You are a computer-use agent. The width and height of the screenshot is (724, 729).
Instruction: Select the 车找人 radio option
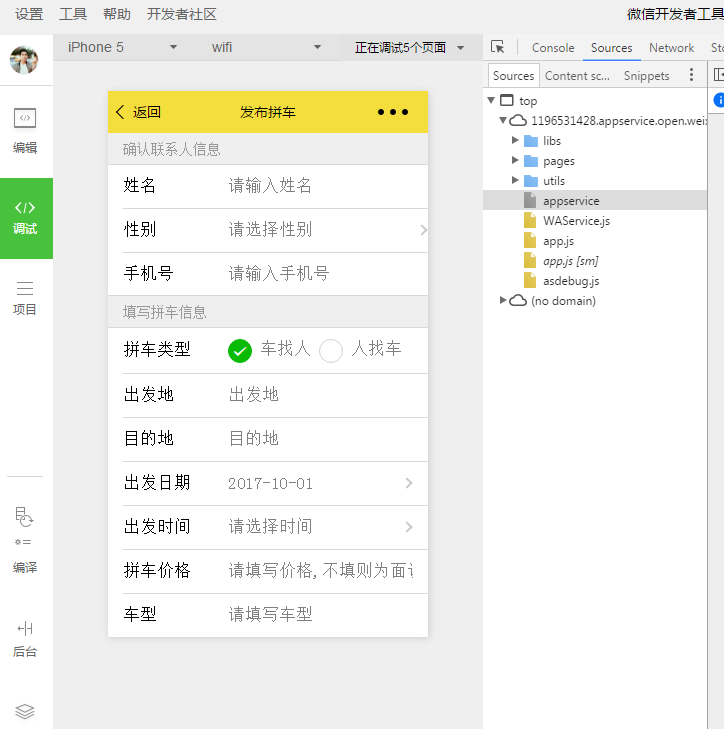pos(240,351)
